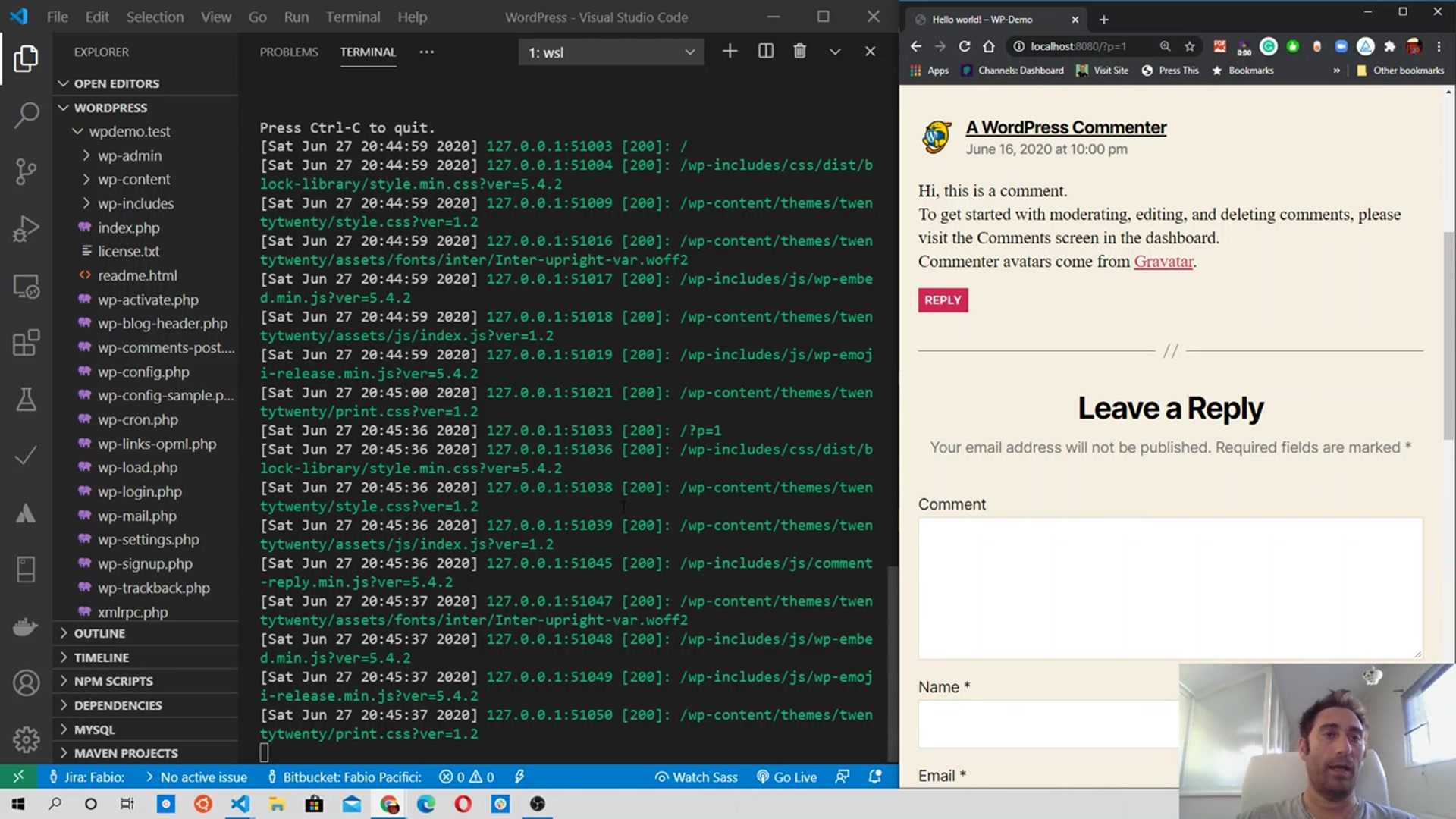1456x819 pixels.
Task: Select the Extensions icon in Activity Bar
Action: pos(26,343)
